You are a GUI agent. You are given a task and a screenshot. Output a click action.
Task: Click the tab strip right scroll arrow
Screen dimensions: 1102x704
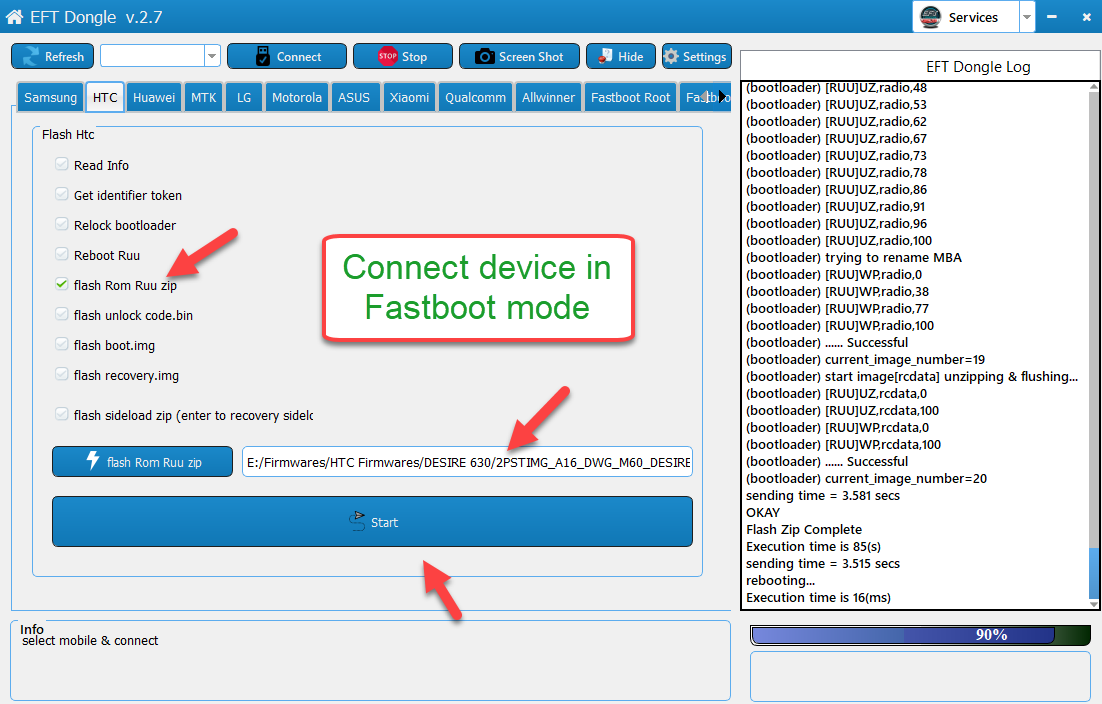[x=723, y=97]
